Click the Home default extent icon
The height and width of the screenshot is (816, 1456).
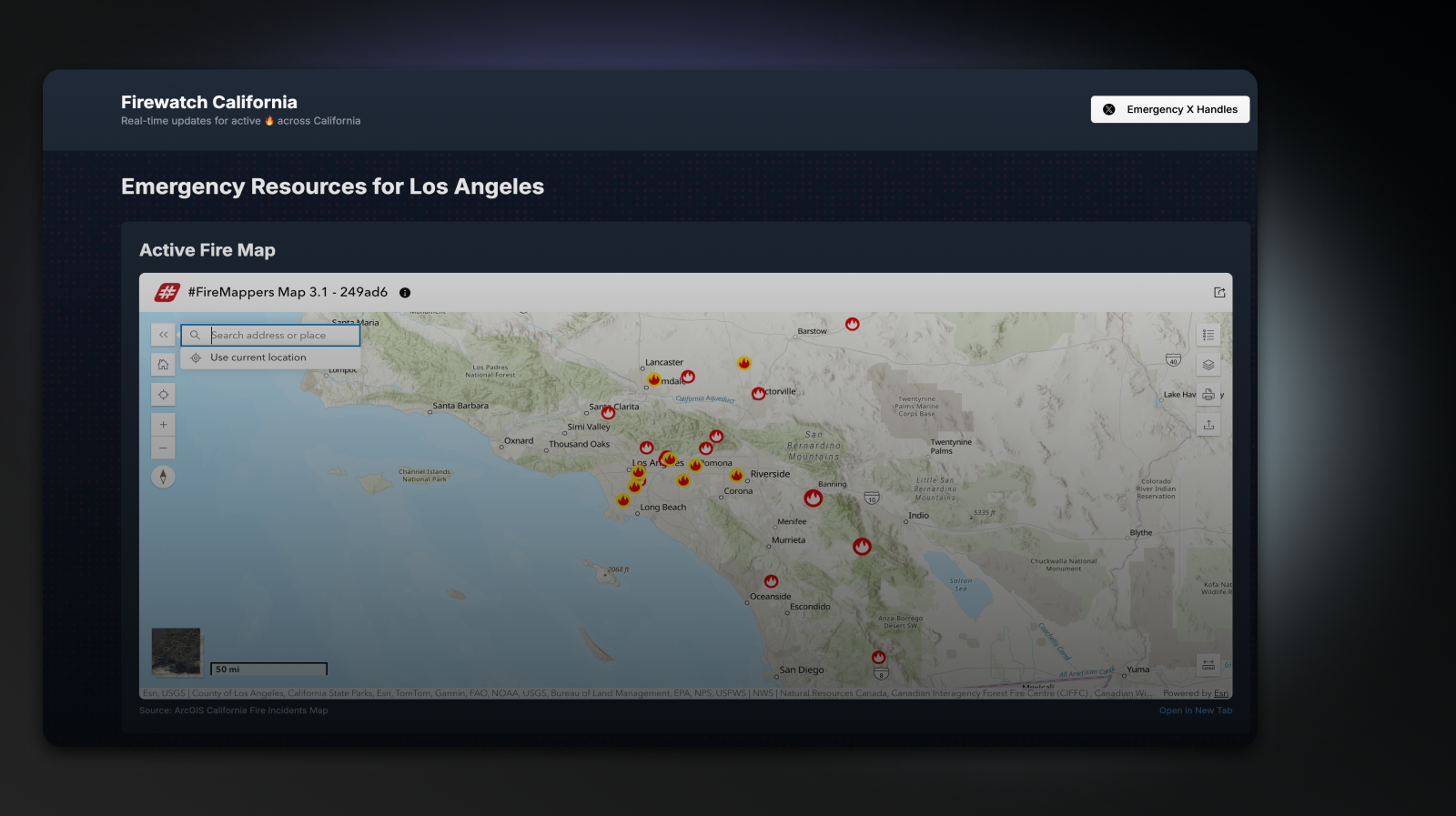(x=163, y=365)
